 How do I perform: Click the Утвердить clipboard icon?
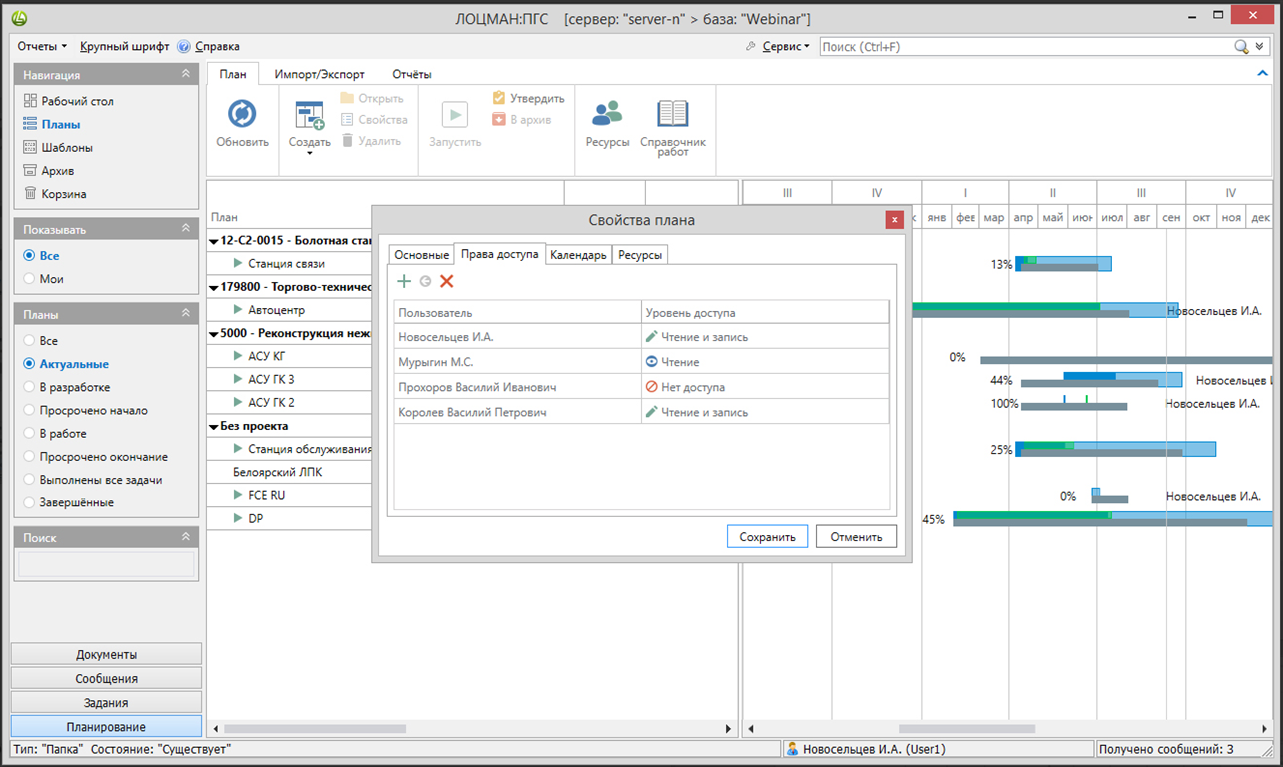[499, 98]
